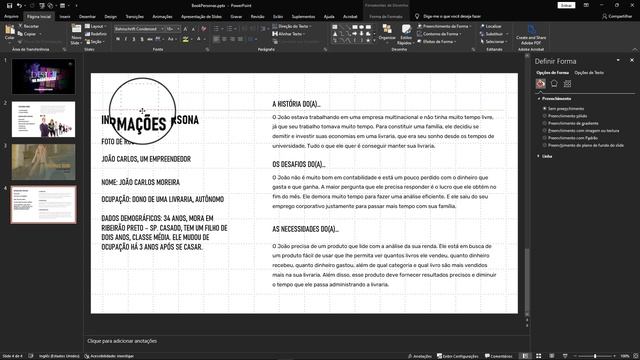Open the Alinhar Texto dropdown

coord(289,34)
